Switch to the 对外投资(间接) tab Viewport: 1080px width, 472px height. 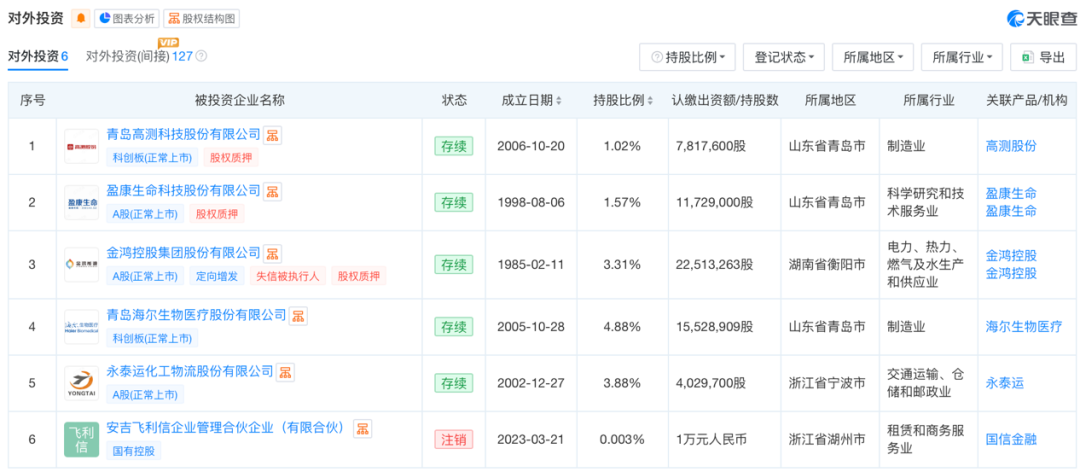139,57
